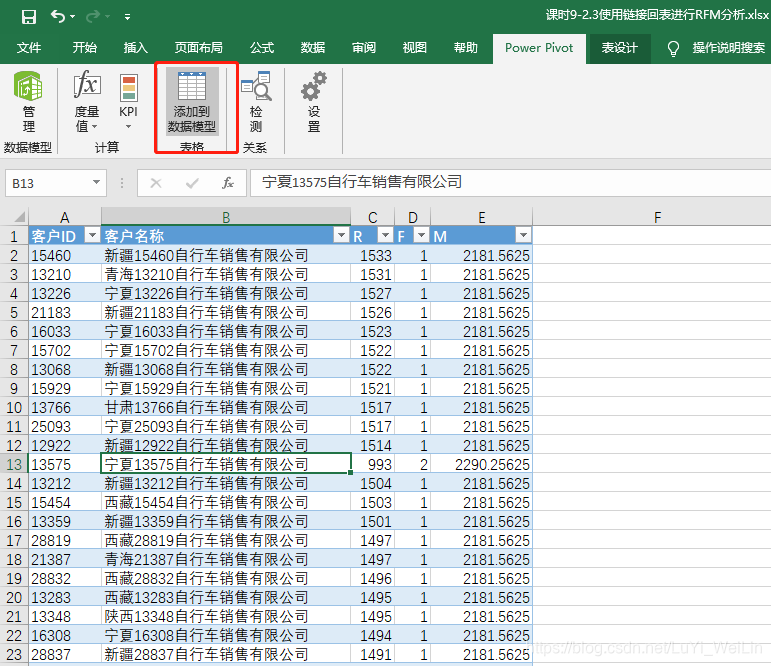Click cell with 西藏28832自行车销售有限公司
Screen dimensions: 771x666
(x=226, y=578)
